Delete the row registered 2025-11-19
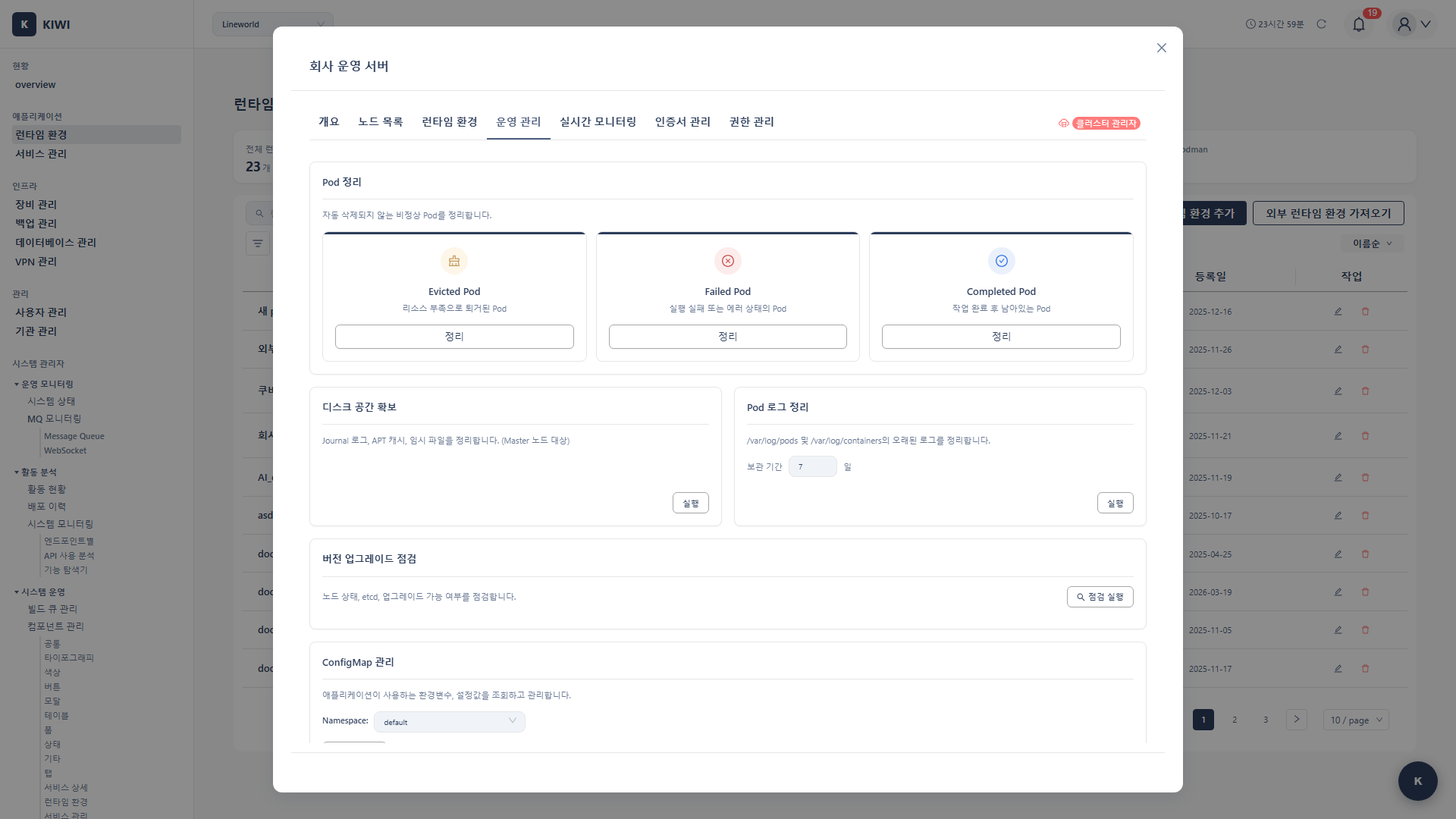Screen dimensions: 1456x819 (x=1365, y=478)
